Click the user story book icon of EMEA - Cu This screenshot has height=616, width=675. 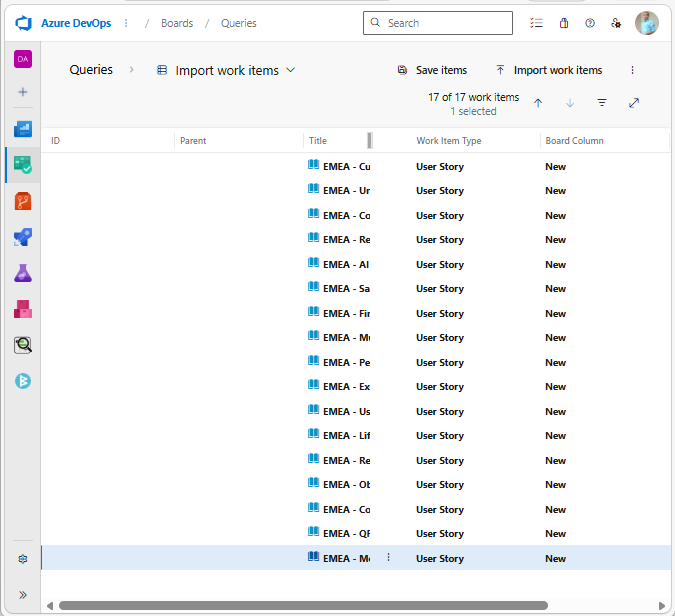pyautogui.click(x=313, y=164)
